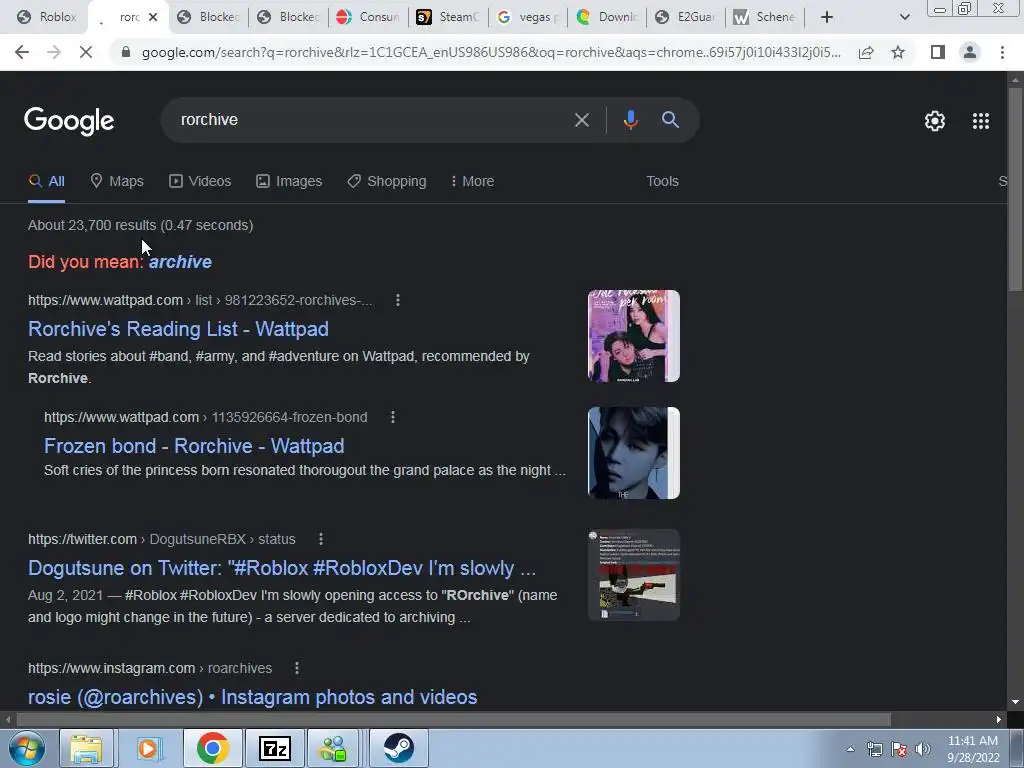
Task: Open options for roarchives Instagram result
Action: 296,668
